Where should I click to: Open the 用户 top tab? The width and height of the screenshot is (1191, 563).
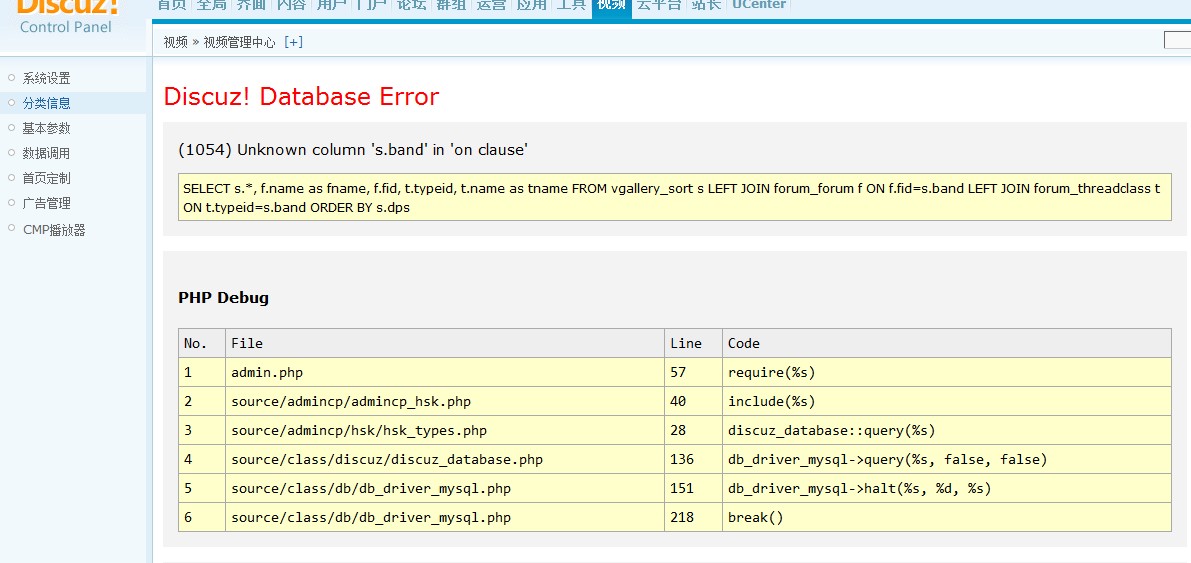330,5
